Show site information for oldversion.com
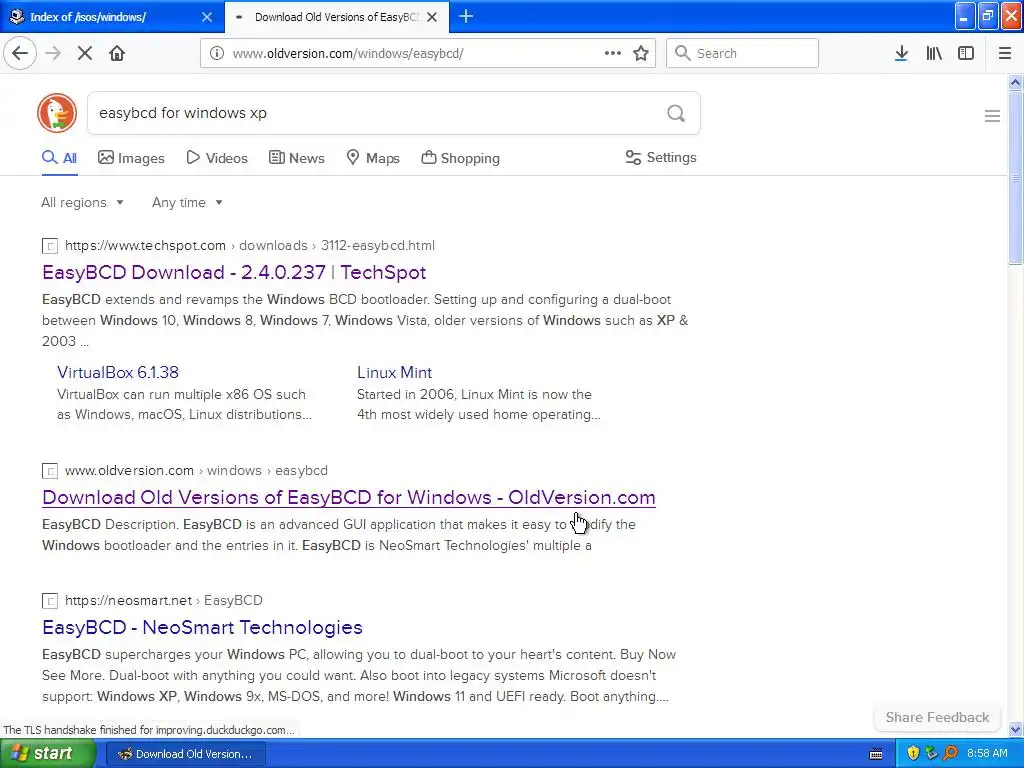Viewport: 1024px width, 768px height. pos(217,53)
